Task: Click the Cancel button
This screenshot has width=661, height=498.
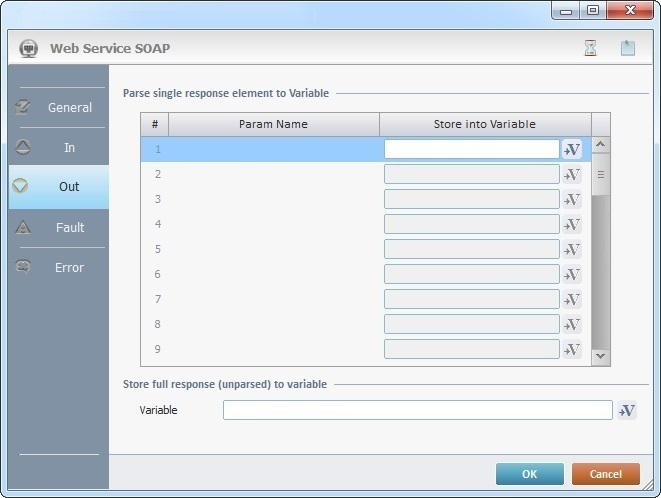Action: click(605, 474)
